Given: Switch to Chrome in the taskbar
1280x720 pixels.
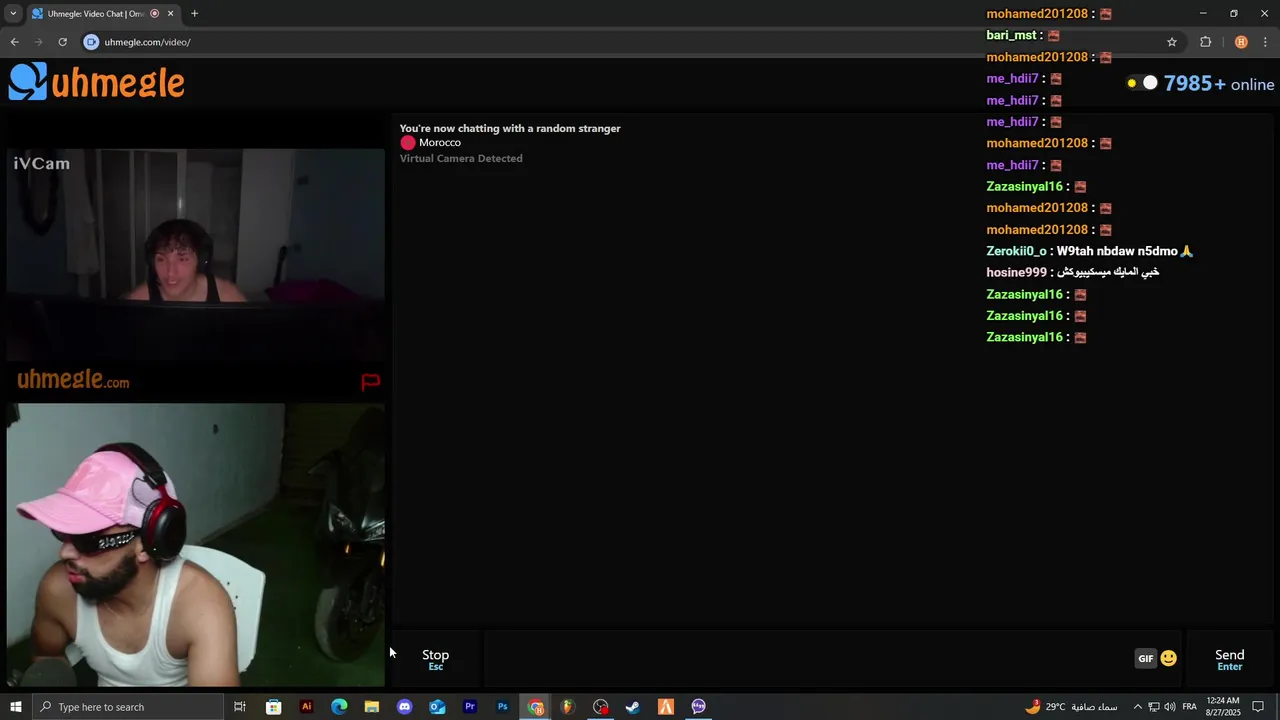Looking at the screenshot, I should (x=536, y=707).
